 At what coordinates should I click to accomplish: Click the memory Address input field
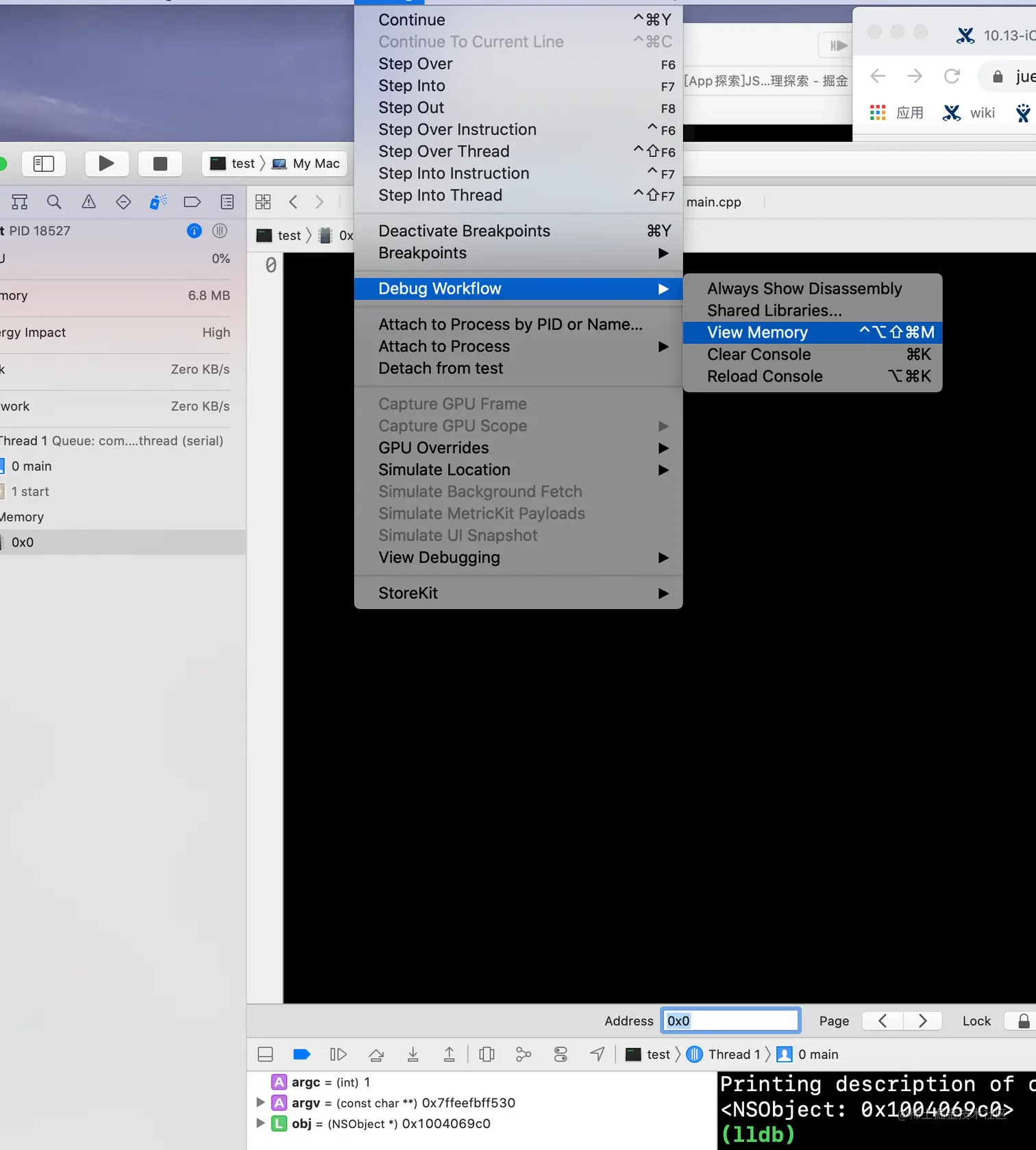[730, 1021]
